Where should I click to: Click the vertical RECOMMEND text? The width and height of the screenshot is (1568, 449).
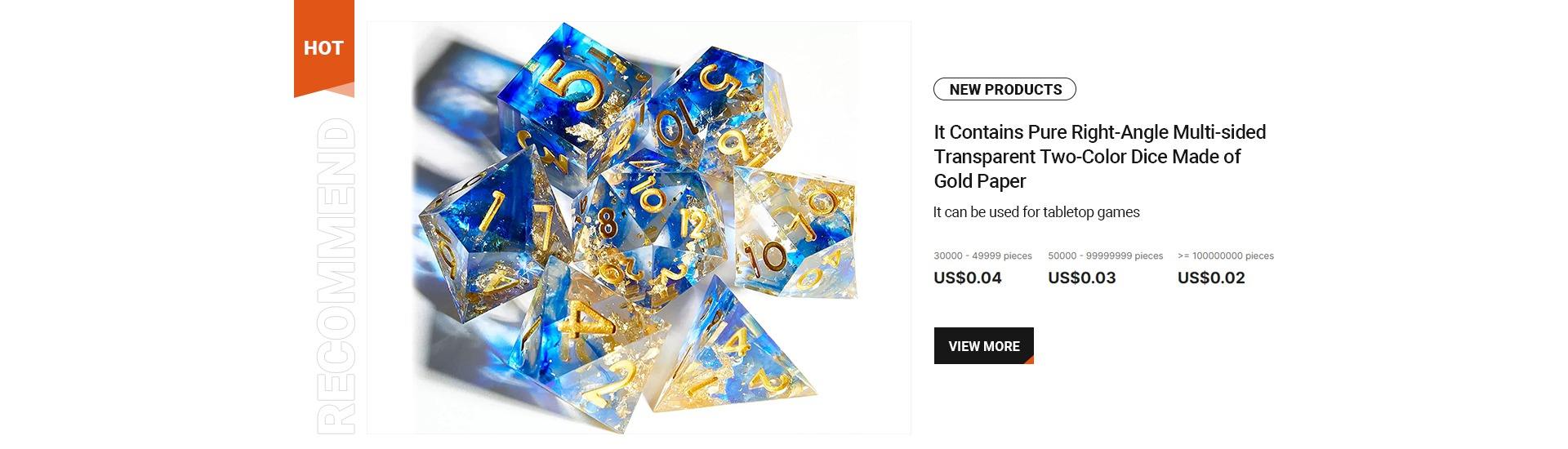point(336,275)
